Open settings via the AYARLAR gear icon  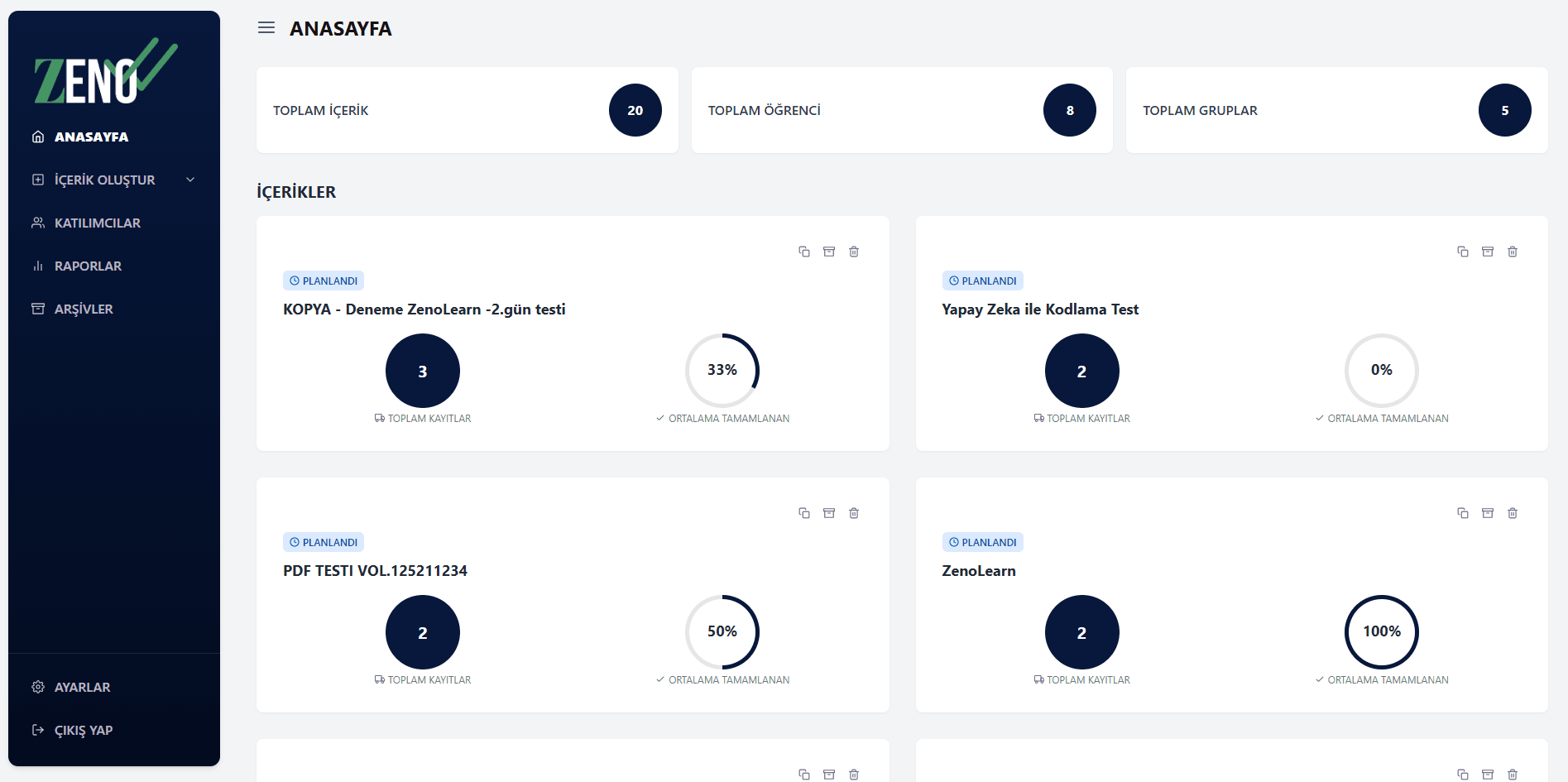[37, 687]
